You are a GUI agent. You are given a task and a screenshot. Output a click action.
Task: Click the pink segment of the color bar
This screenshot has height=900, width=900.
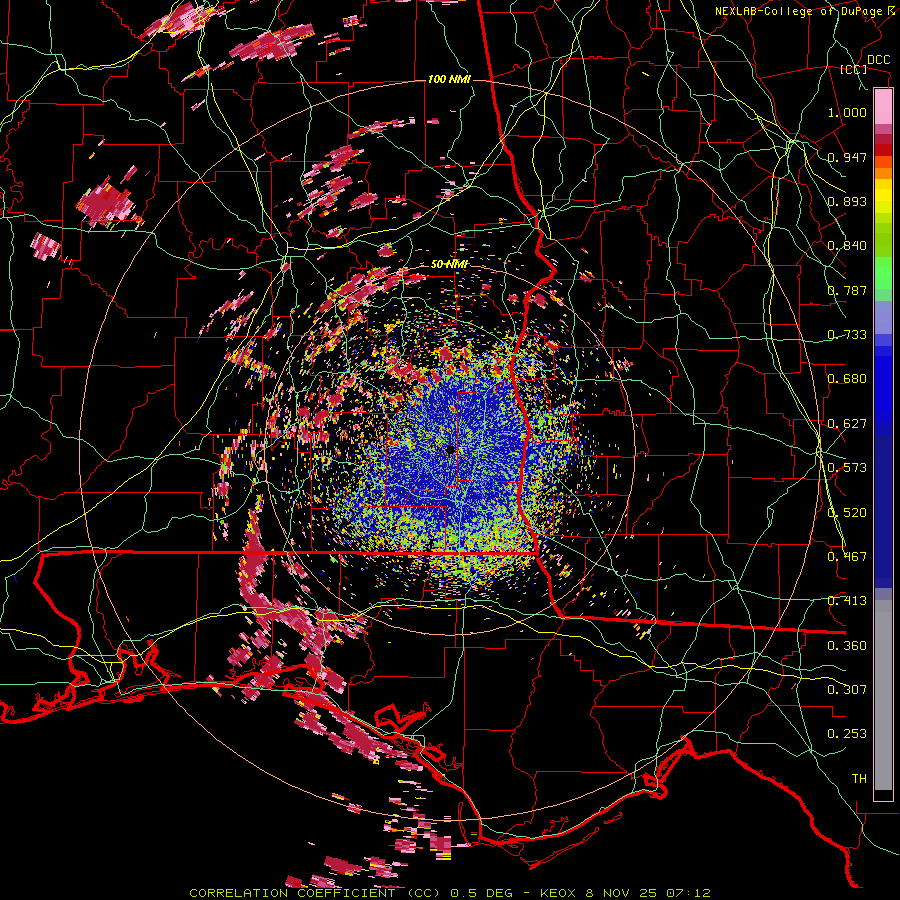(883, 107)
